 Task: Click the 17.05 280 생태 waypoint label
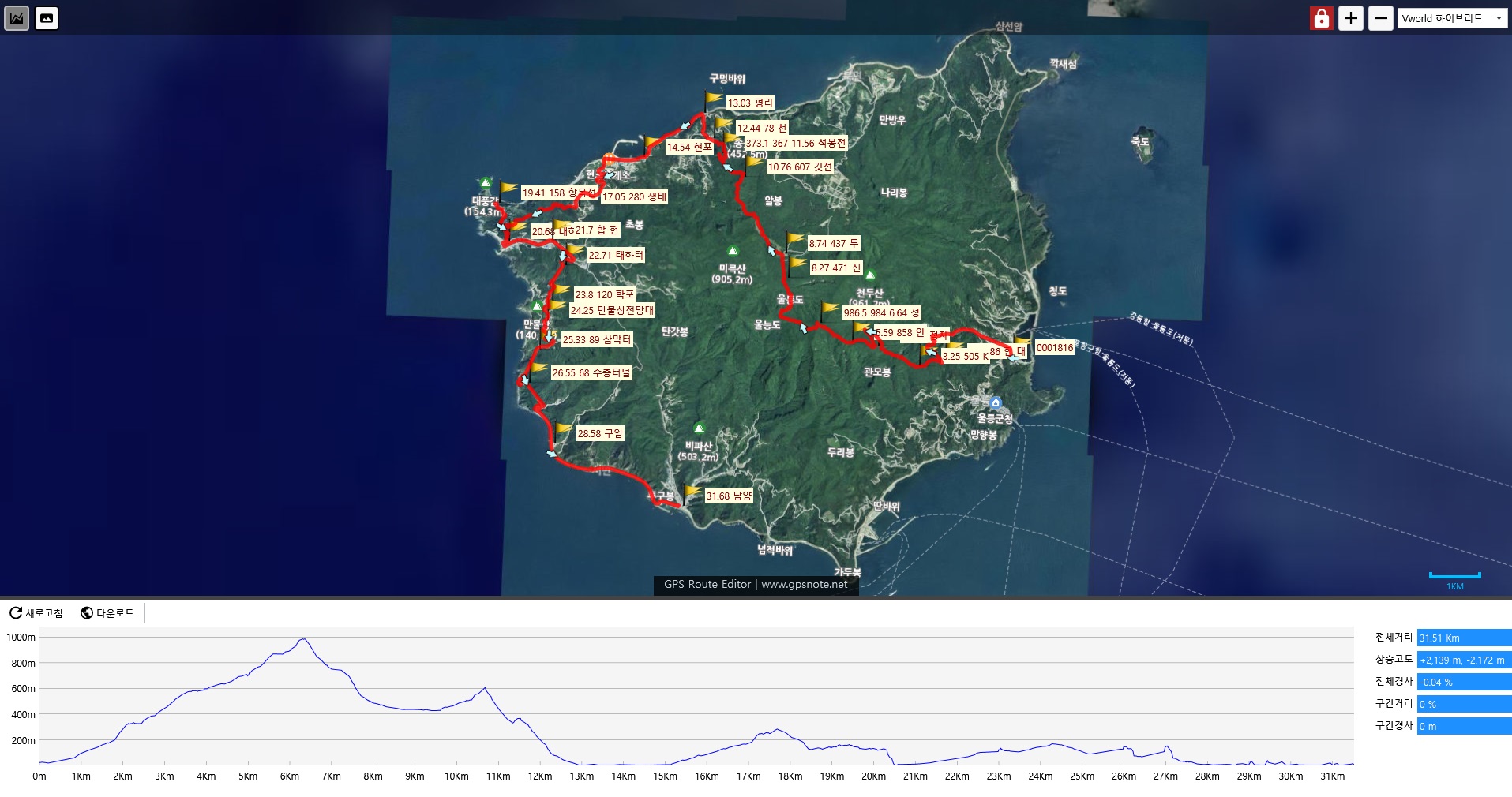[x=634, y=196]
